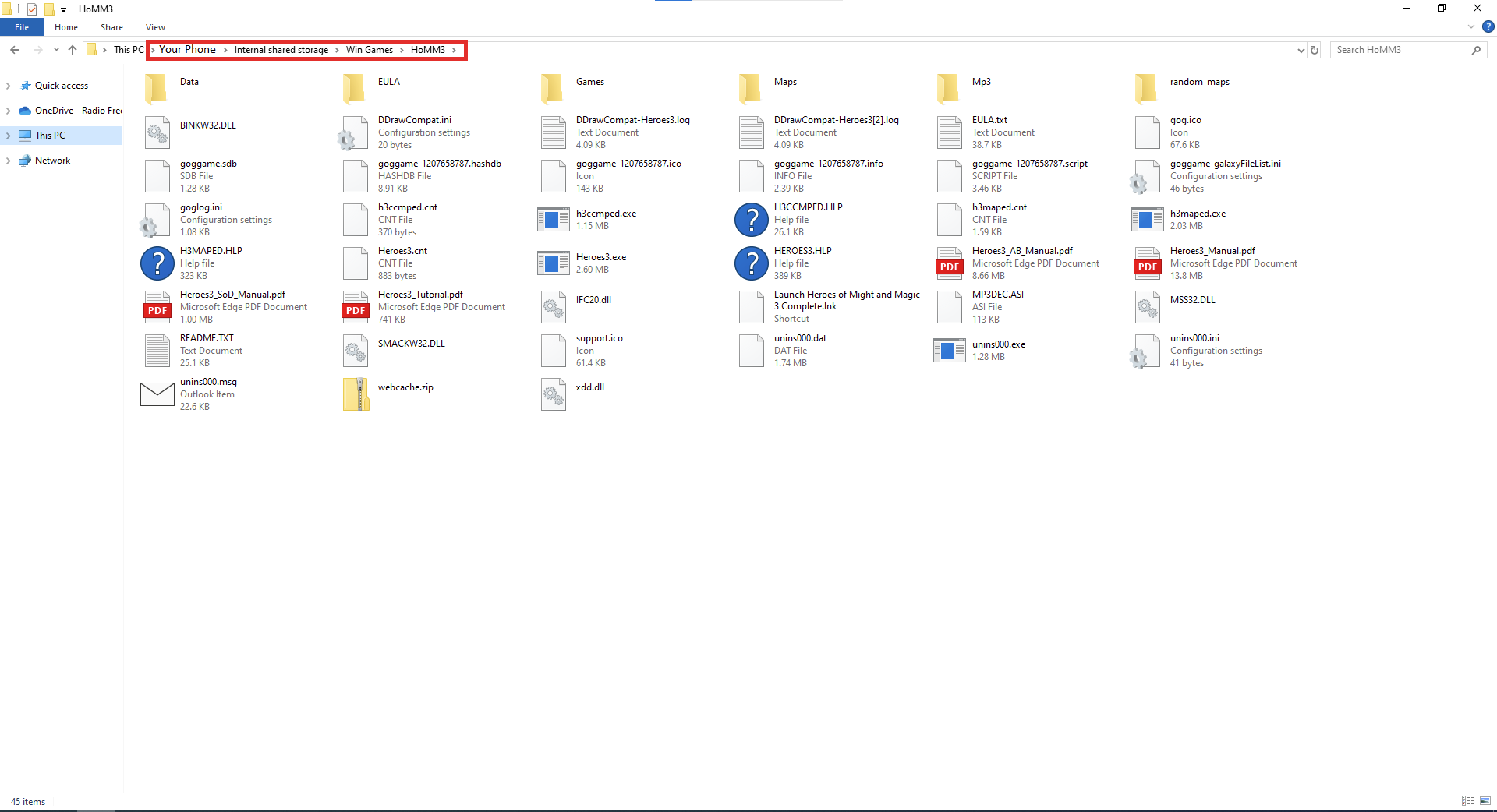Open the recent locations dropdown arrow
The height and width of the screenshot is (812, 1497).
click(56, 50)
